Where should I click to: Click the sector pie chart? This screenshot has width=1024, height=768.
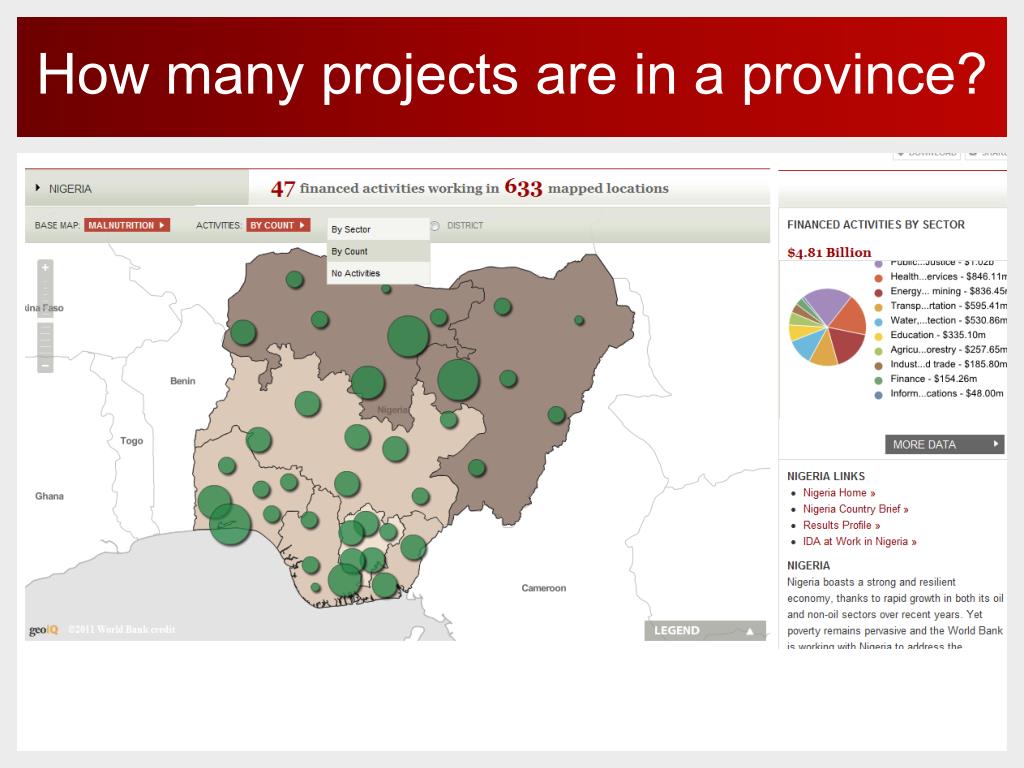pos(827,327)
